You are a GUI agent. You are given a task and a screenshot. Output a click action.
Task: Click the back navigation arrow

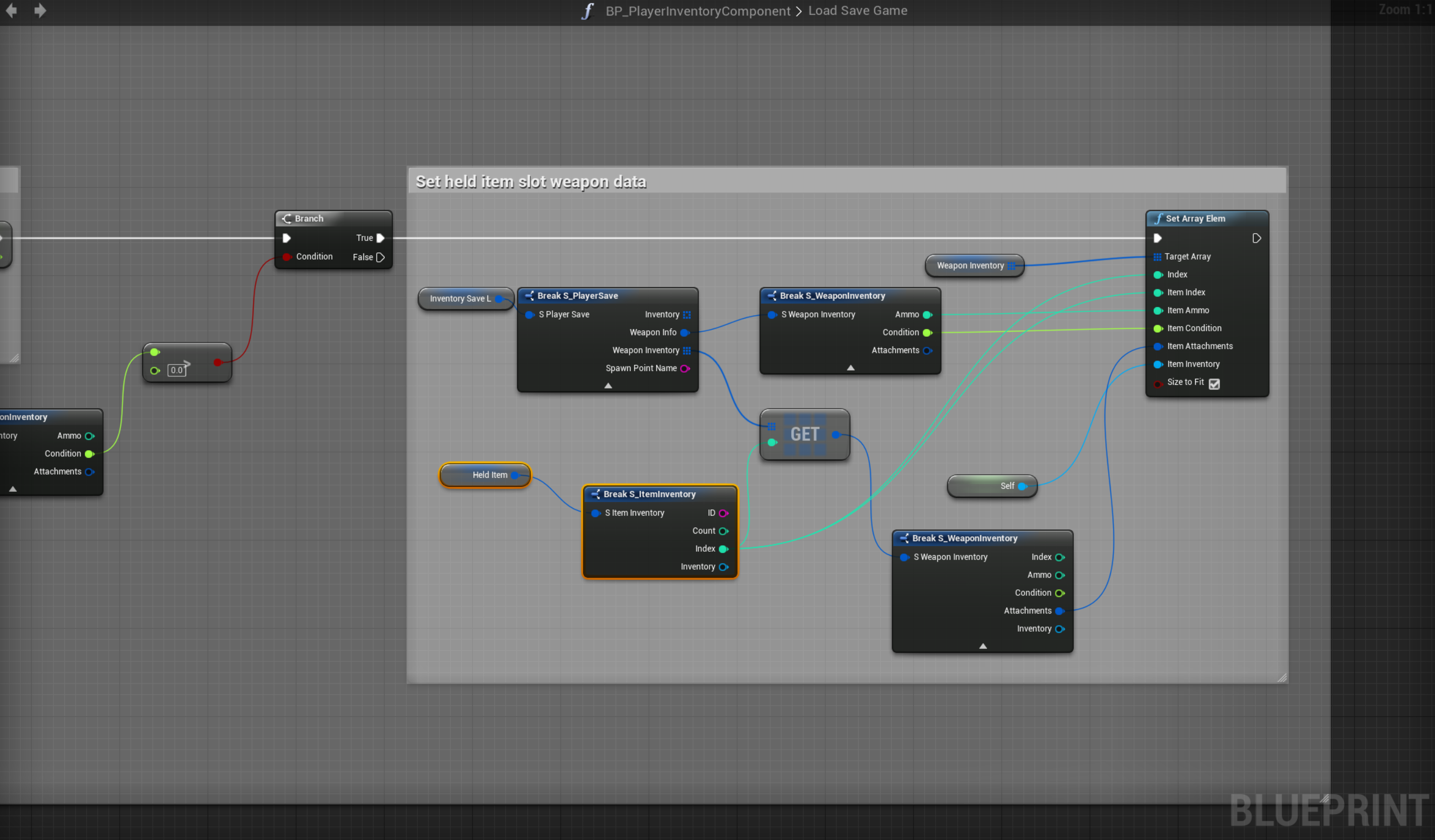click(x=11, y=10)
